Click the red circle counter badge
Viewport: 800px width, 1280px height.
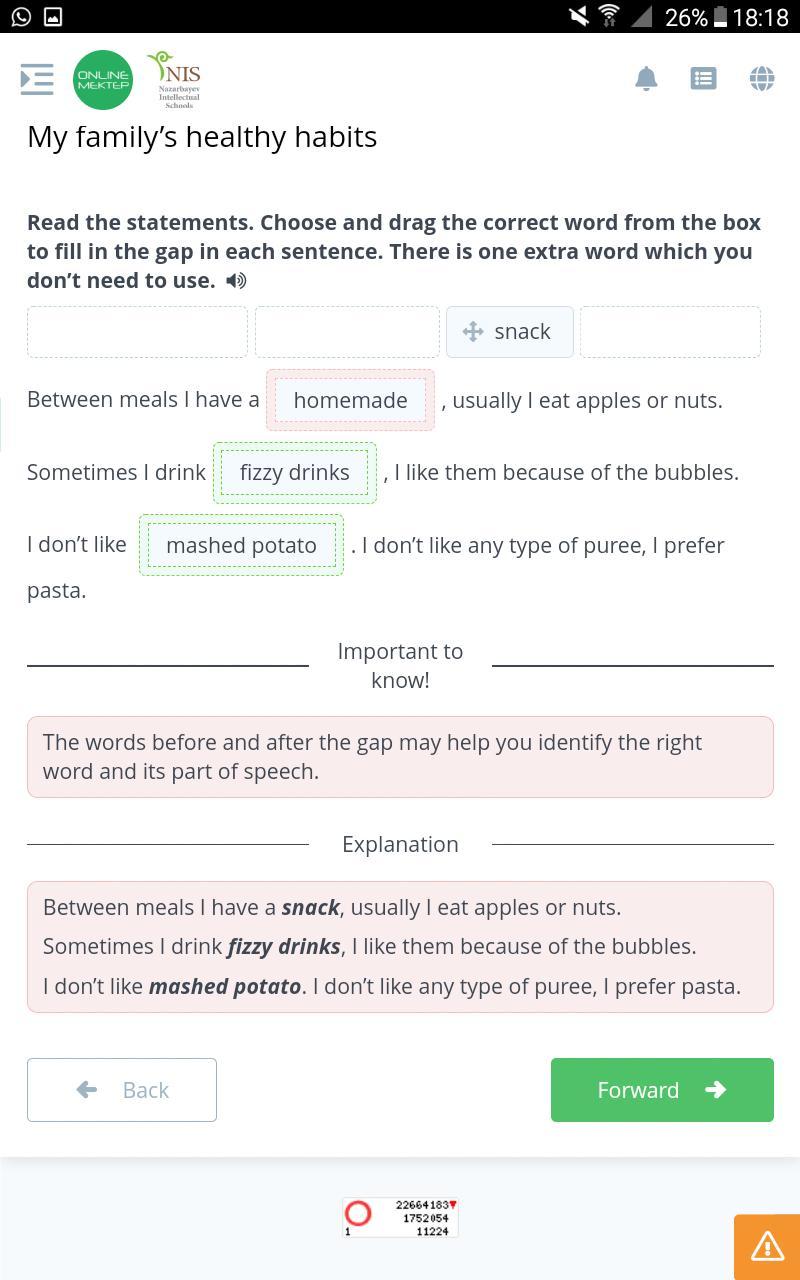click(358, 1213)
